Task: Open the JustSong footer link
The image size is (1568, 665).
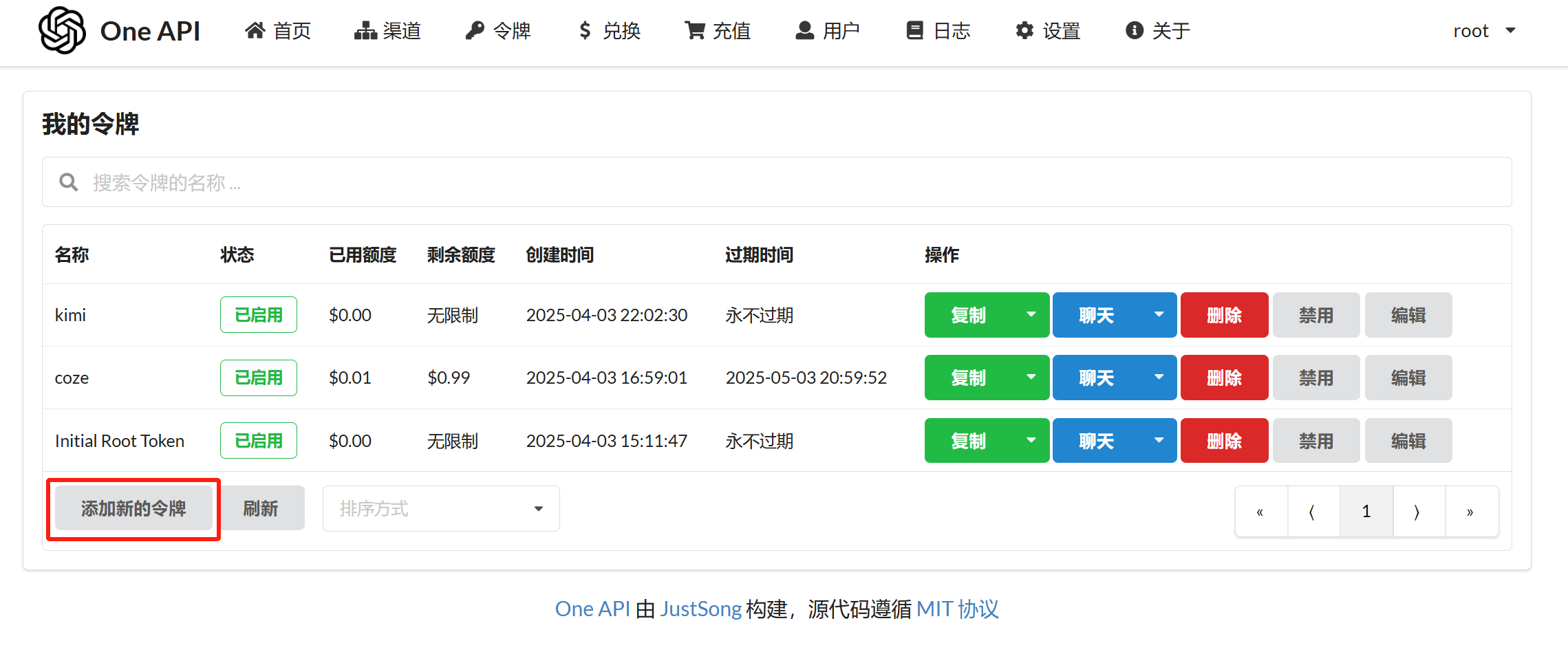Action: pyautogui.click(x=701, y=609)
